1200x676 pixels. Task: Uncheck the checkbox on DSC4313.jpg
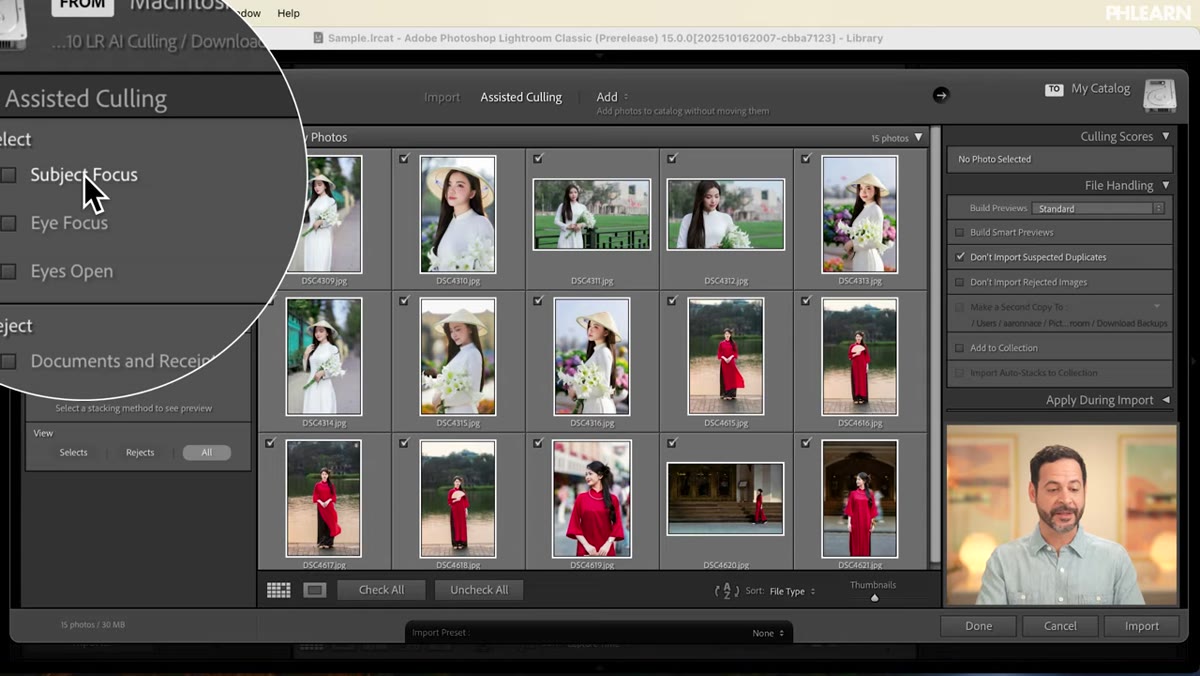[806, 158]
